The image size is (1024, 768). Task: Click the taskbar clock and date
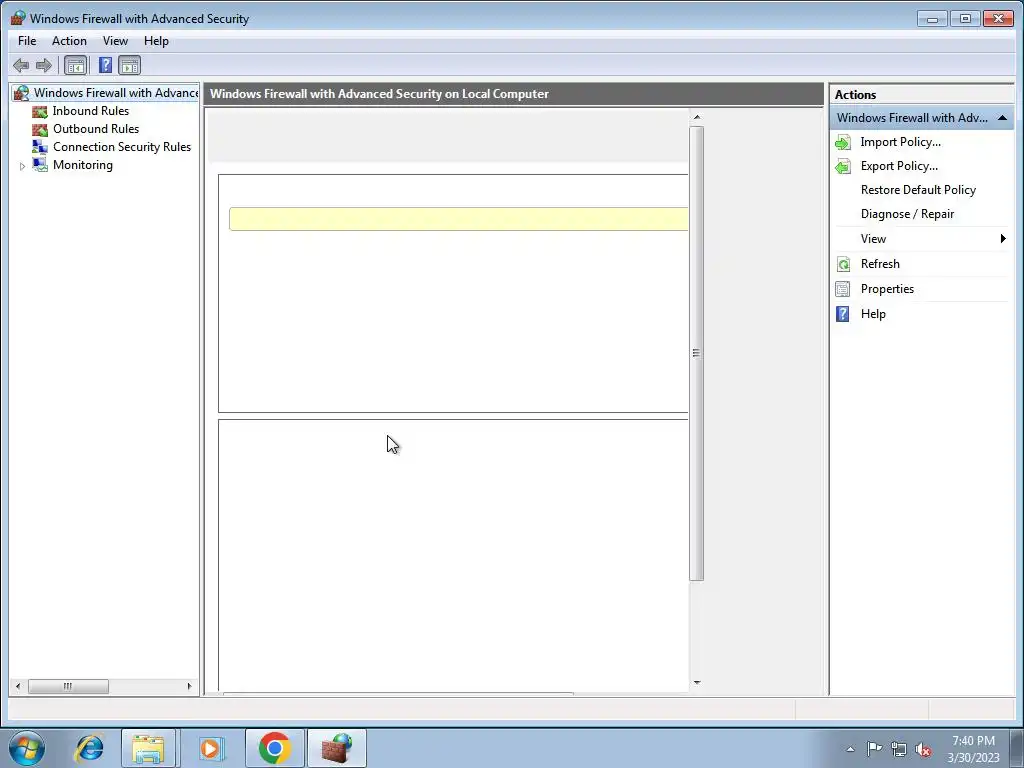973,749
